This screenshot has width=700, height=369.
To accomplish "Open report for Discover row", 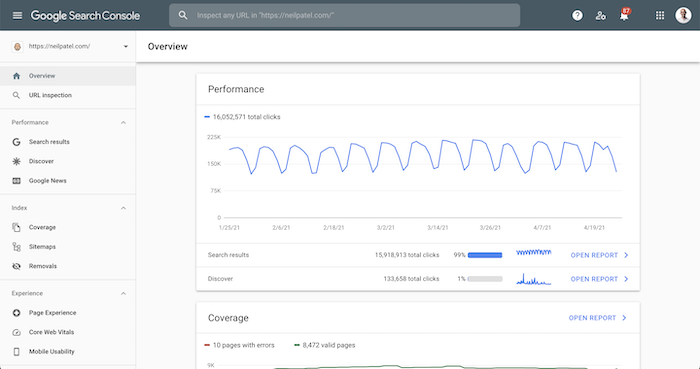I will point(594,279).
